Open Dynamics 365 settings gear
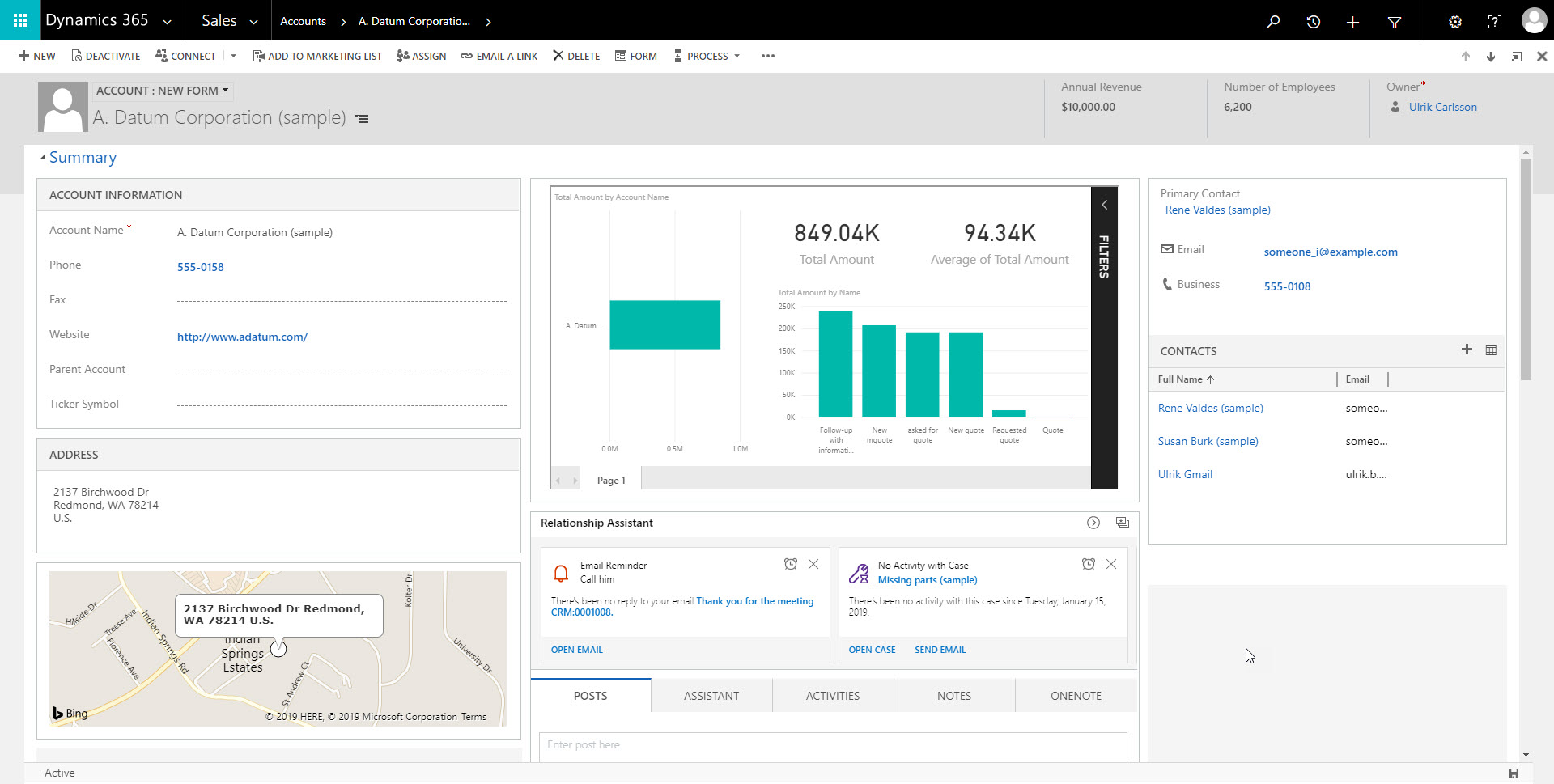Screen dimensions: 1554x784 point(1454,21)
